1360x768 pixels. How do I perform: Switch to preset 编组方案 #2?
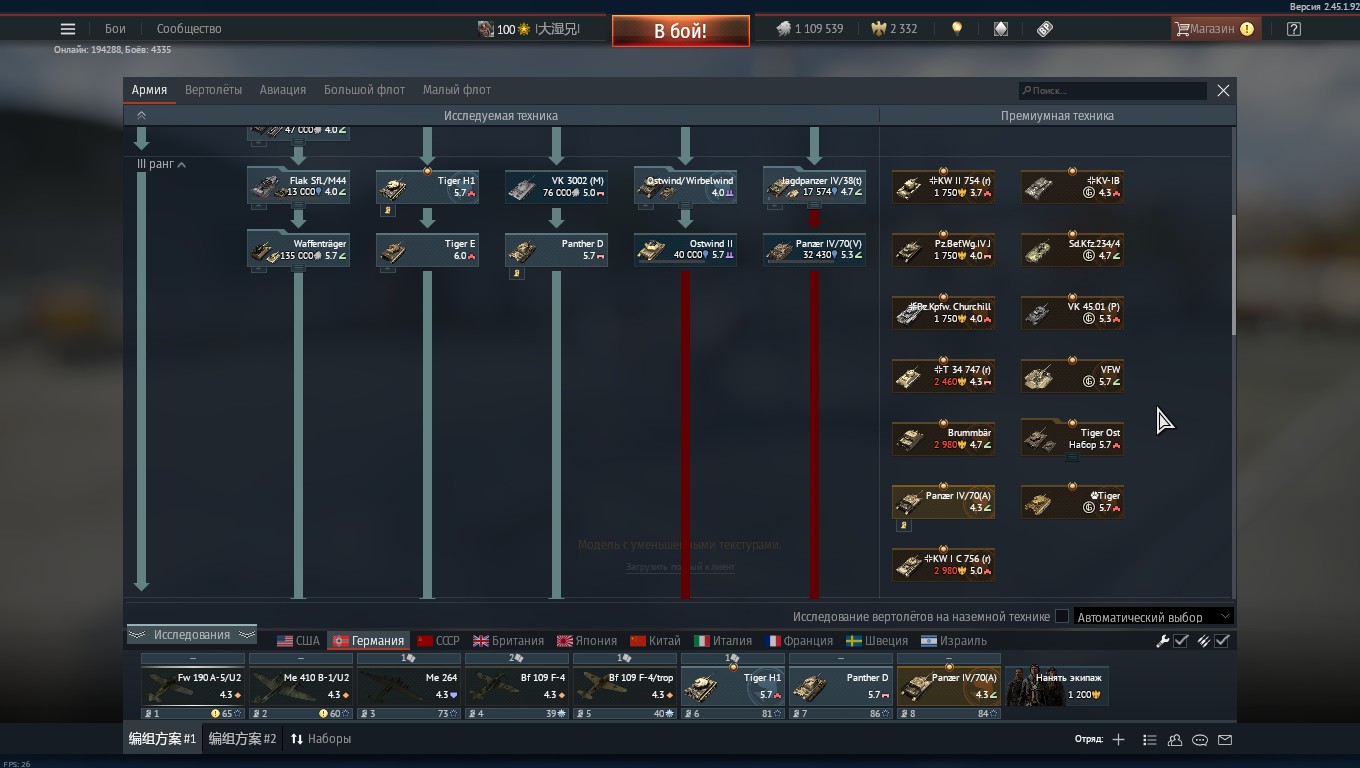[243, 739]
